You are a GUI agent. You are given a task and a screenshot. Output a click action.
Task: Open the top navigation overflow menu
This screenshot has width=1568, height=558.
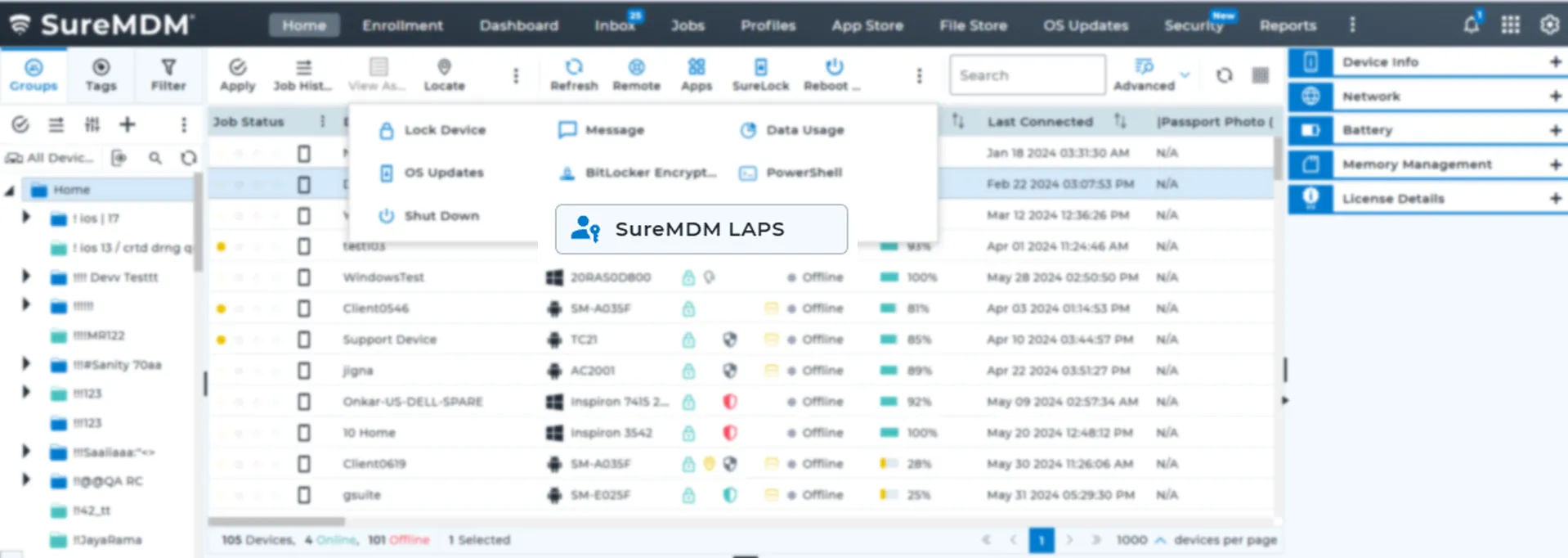coord(1352,25)
